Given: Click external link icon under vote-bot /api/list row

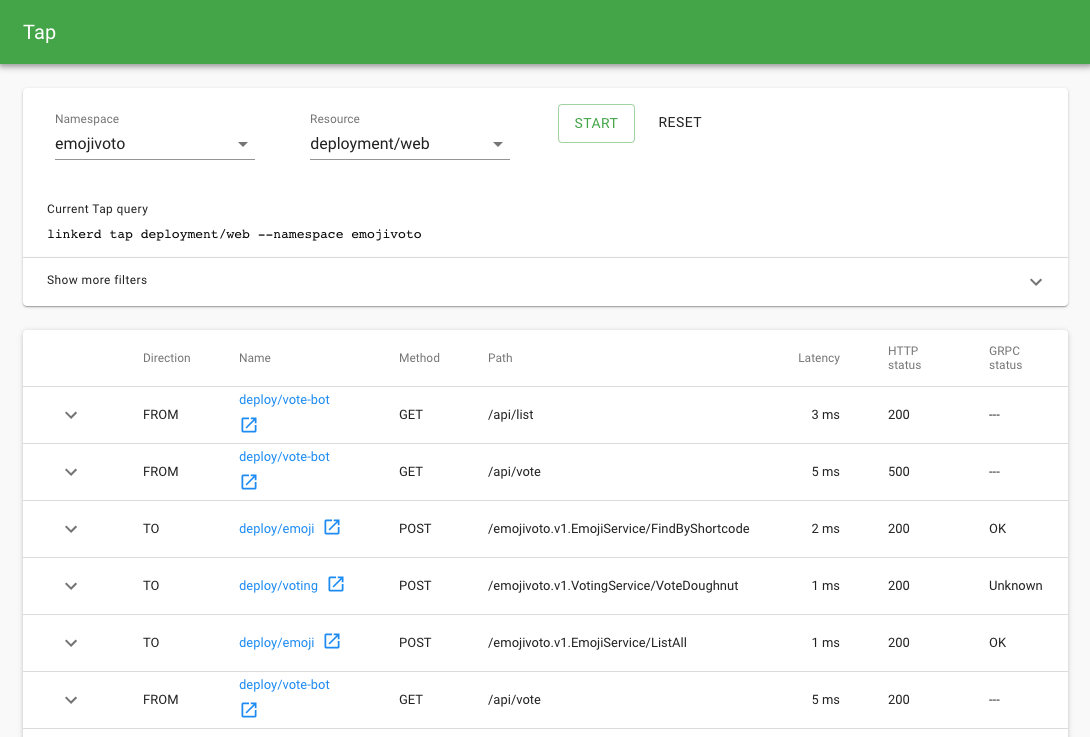Looking at the screenshot, I should [249, 425].
